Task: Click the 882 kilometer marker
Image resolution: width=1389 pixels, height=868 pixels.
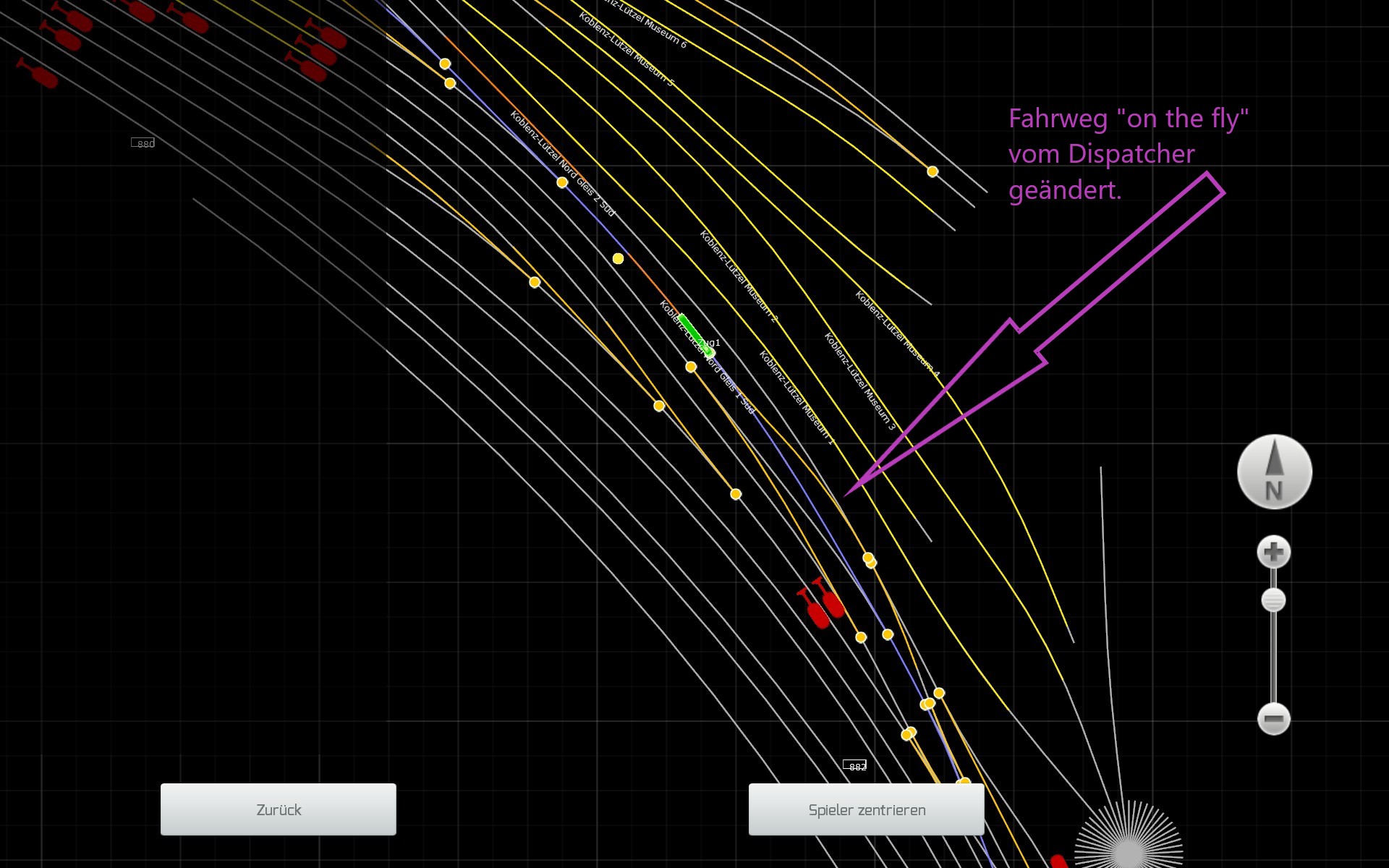Action: coord(855,765)
